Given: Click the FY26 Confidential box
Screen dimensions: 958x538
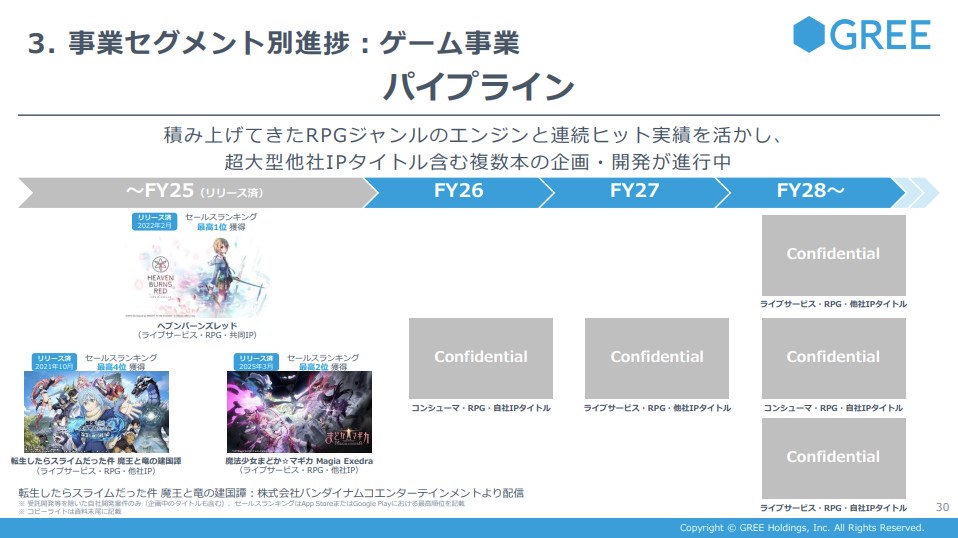Looking at the screenshot, I should coord(481,358).
